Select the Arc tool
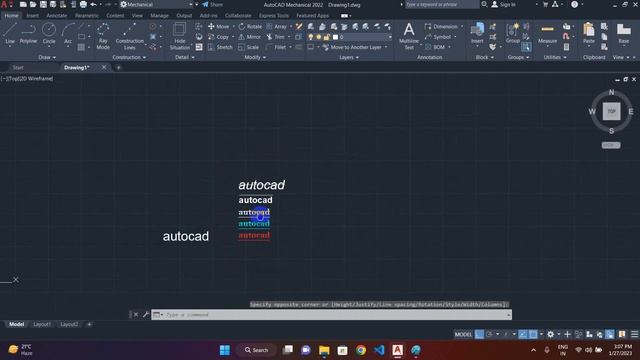Screen dimensions: 640x360 tap(68, 33)
